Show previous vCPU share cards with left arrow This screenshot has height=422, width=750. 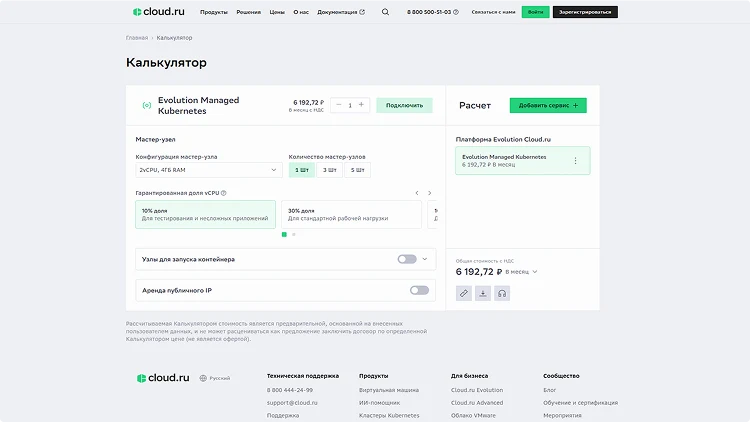click(x=417, y=193)
